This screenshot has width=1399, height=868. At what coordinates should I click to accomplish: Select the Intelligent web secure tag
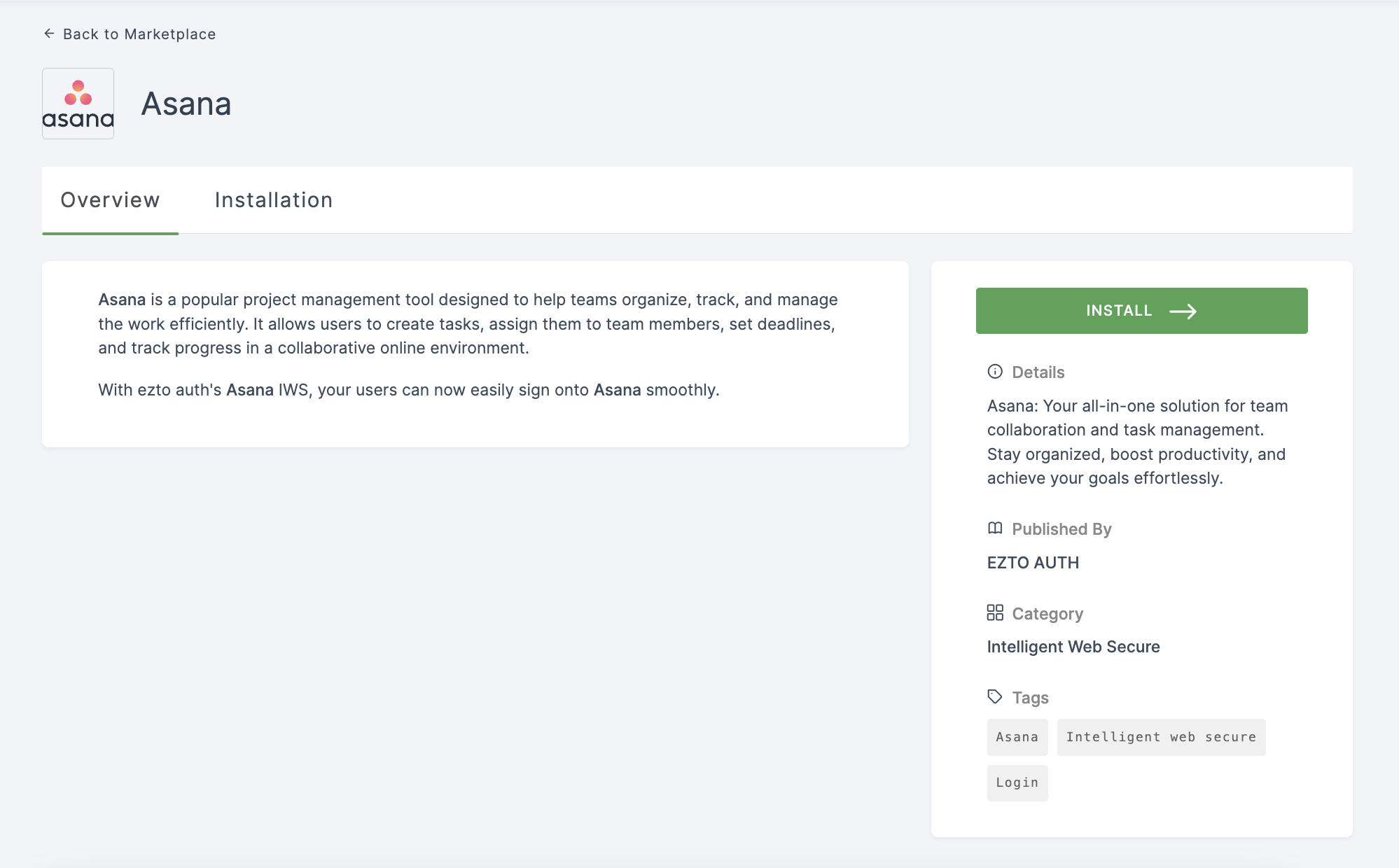coord(1161,737)
